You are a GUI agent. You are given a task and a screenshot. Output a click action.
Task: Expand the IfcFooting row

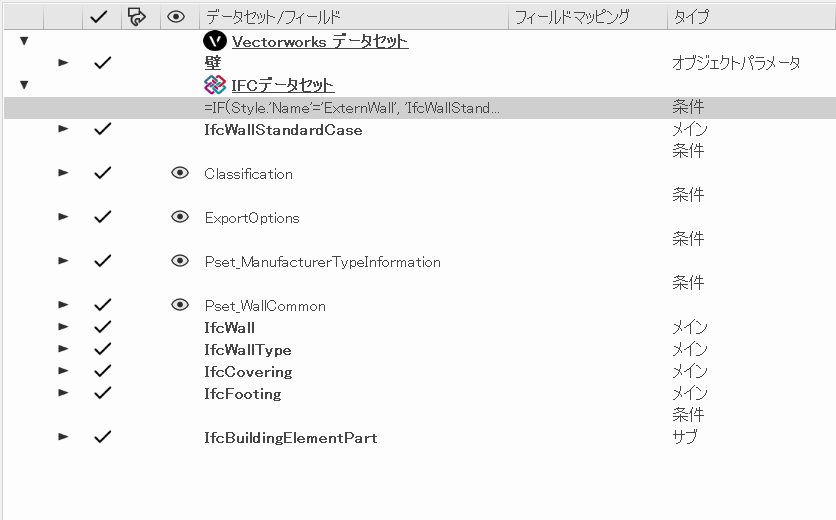tap(64, 393)
